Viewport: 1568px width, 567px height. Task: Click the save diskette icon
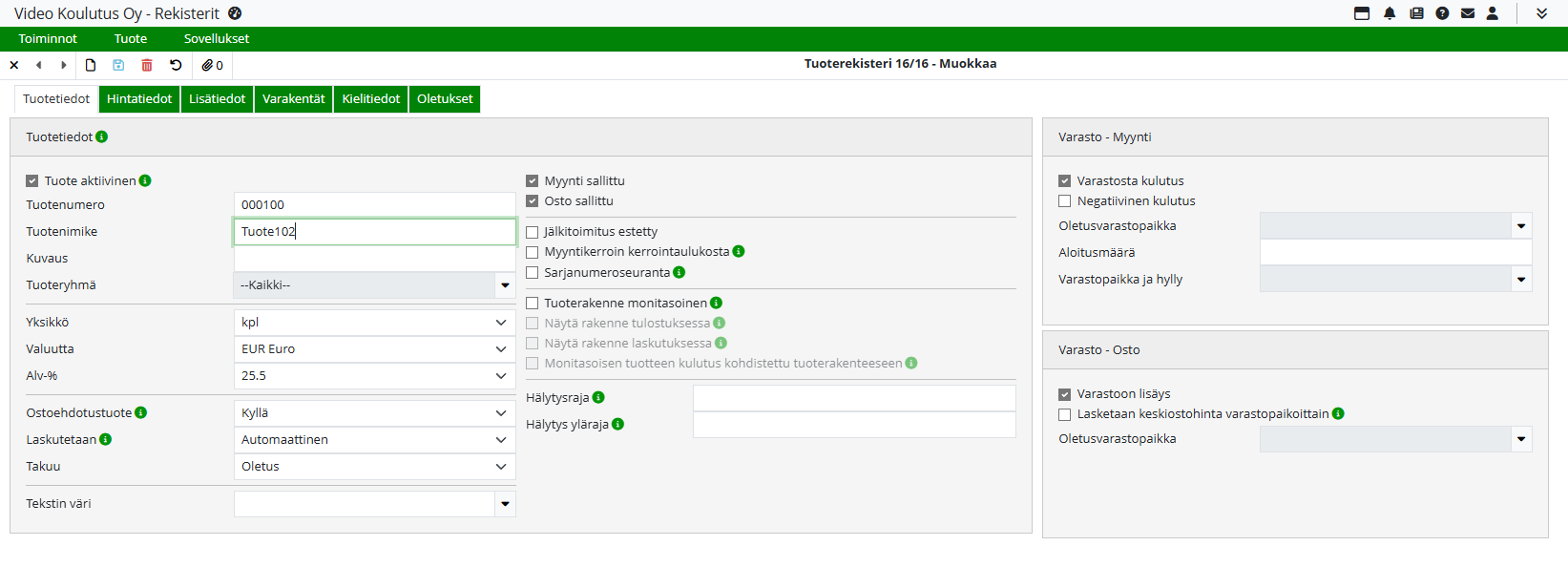point(118,65)
